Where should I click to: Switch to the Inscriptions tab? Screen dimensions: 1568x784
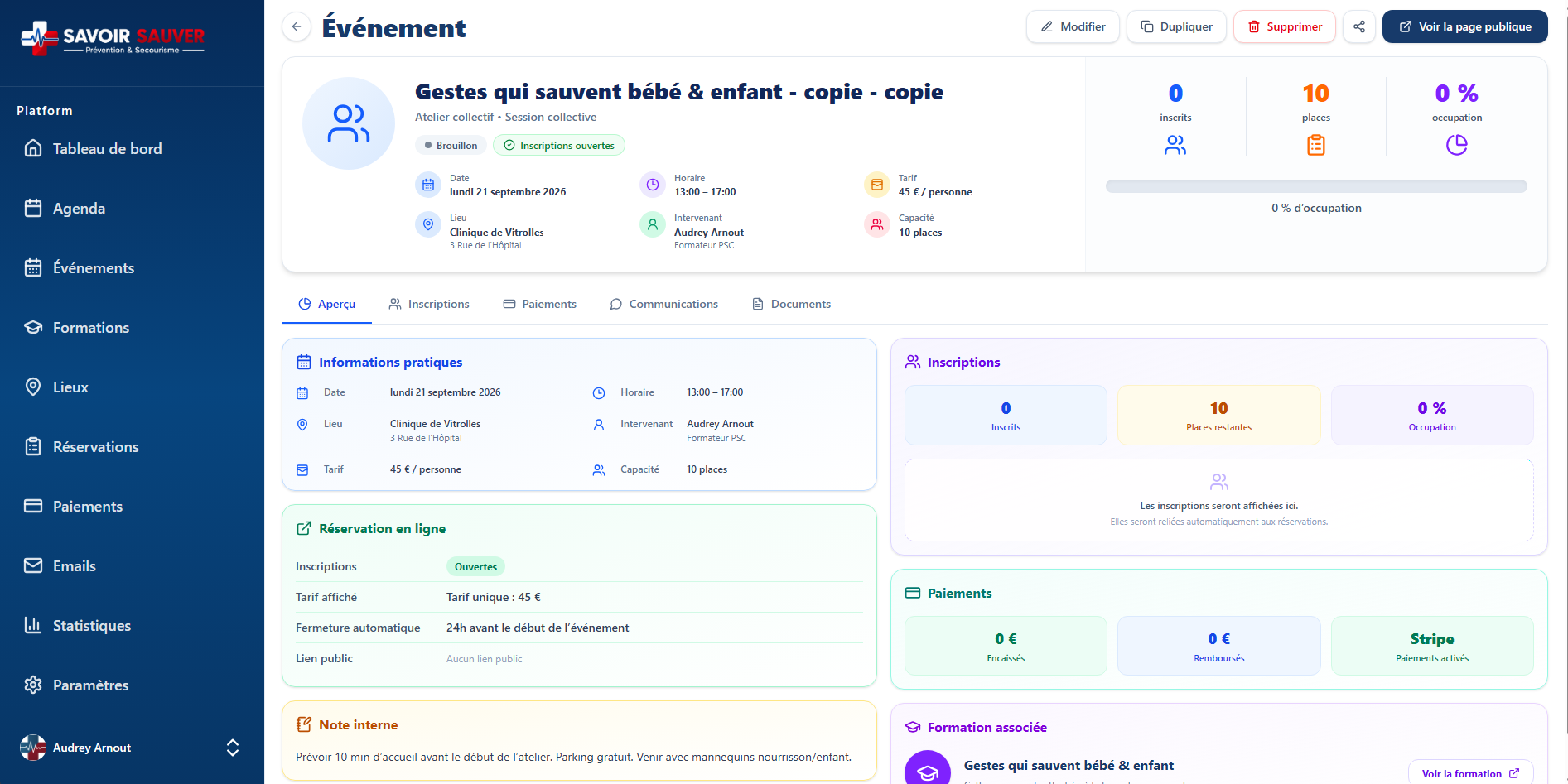[x=429, y=304]
